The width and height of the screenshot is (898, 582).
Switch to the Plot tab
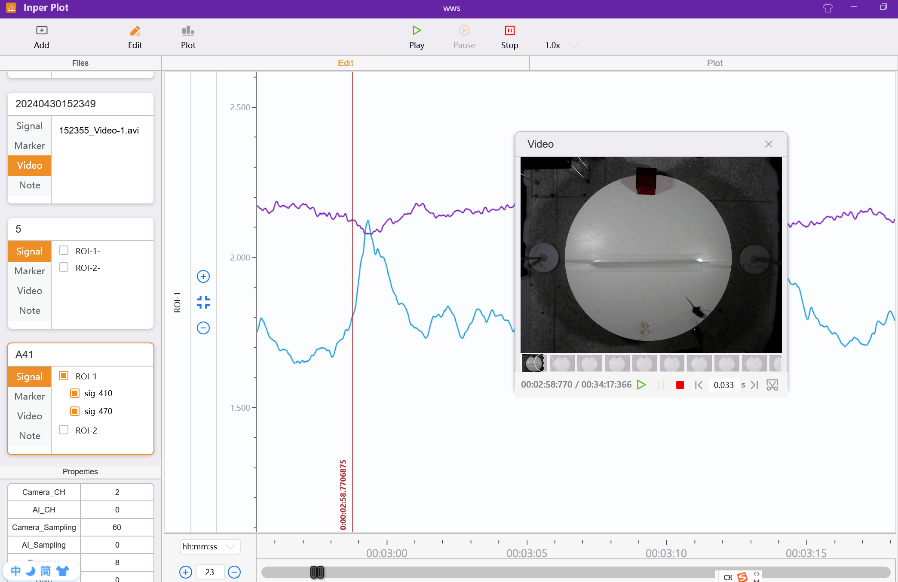pos(714,63)
